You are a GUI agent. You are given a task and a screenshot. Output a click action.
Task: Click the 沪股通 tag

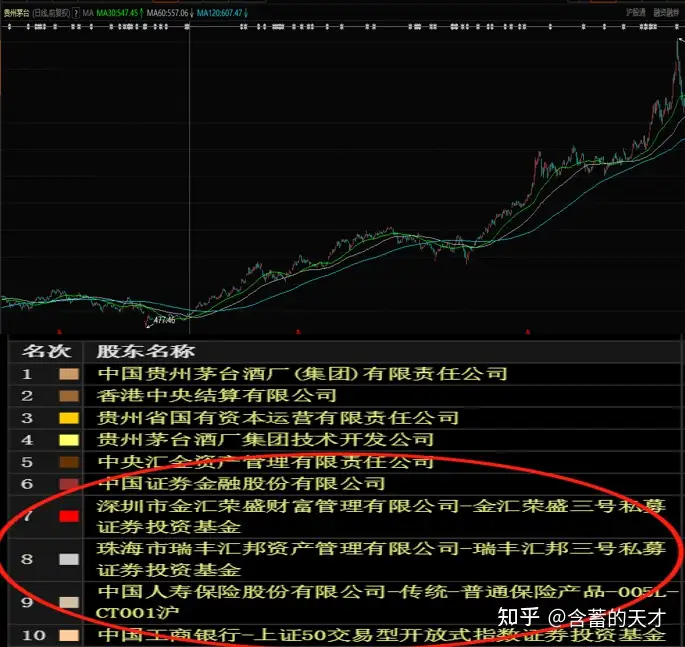point(636,13)
